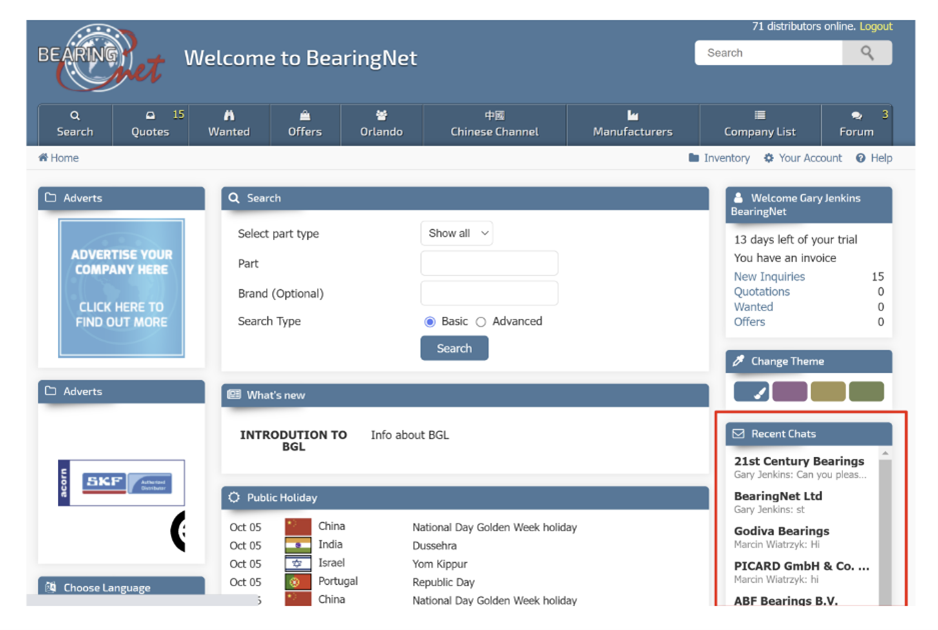This screenshot has height=630, width=938.
Task: Click the translate icon beside Choose Language
Action: tap(50, 587)
